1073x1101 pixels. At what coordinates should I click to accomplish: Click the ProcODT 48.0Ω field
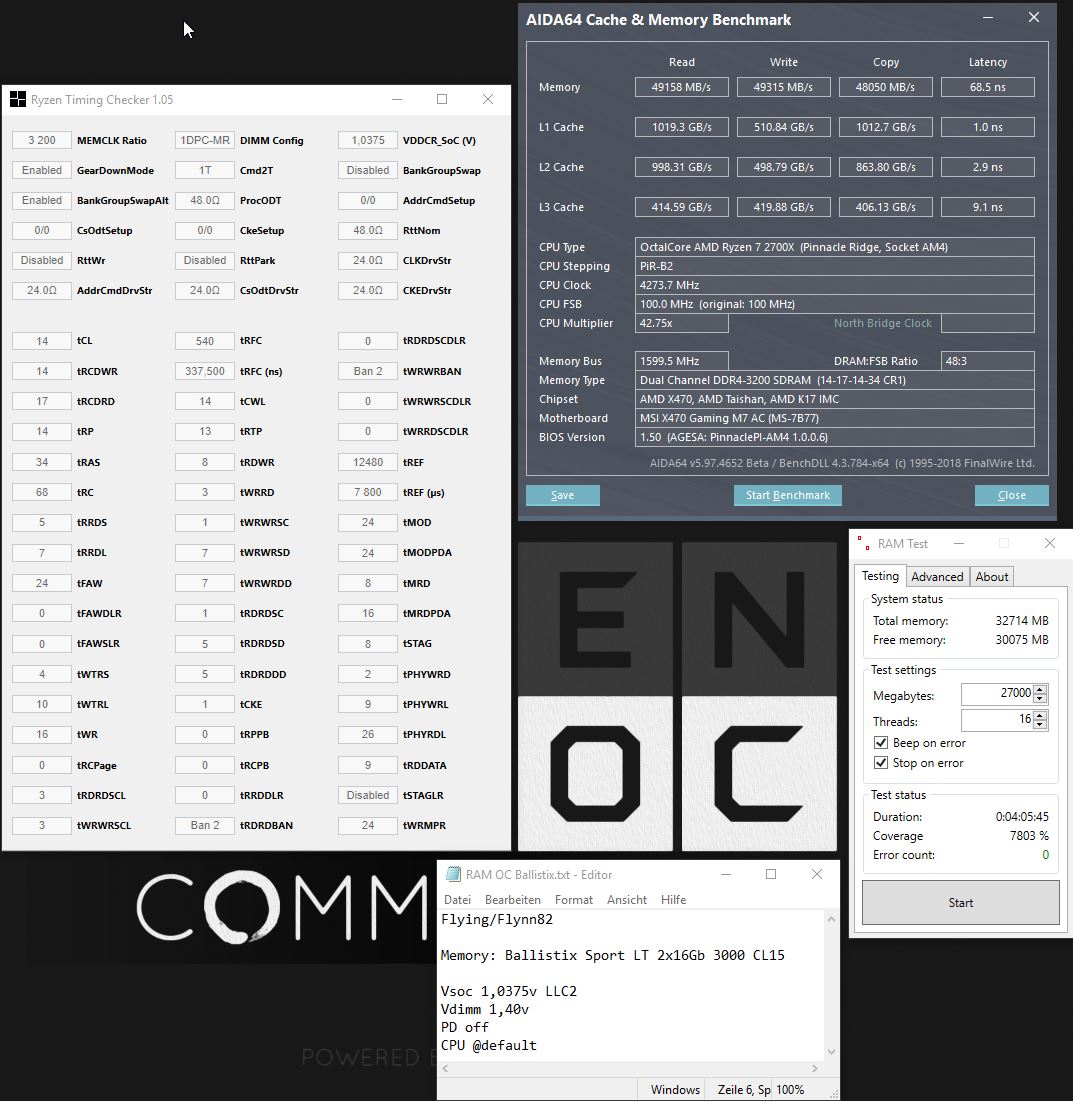[x=204, y=201]
